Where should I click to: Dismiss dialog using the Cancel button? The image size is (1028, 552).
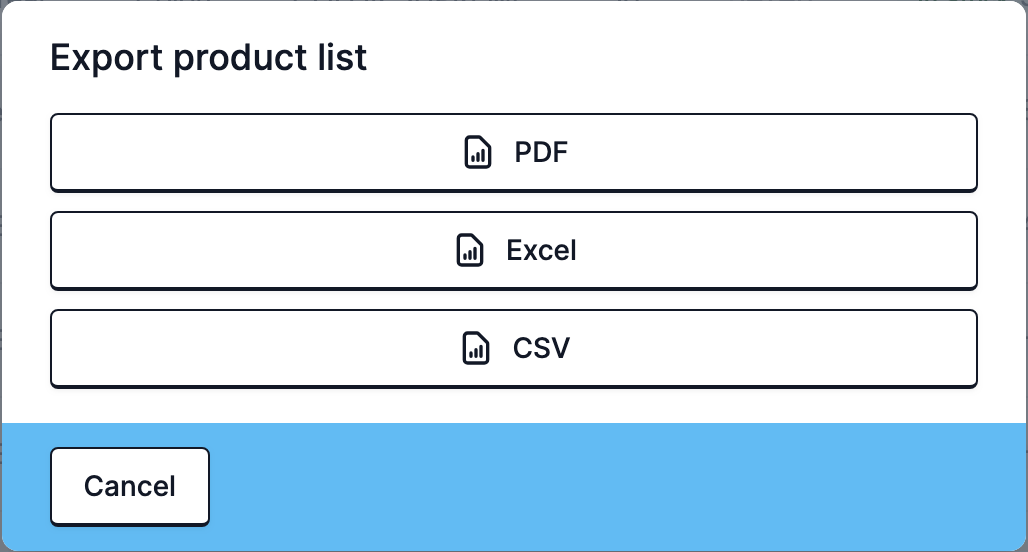coord(130,486)
